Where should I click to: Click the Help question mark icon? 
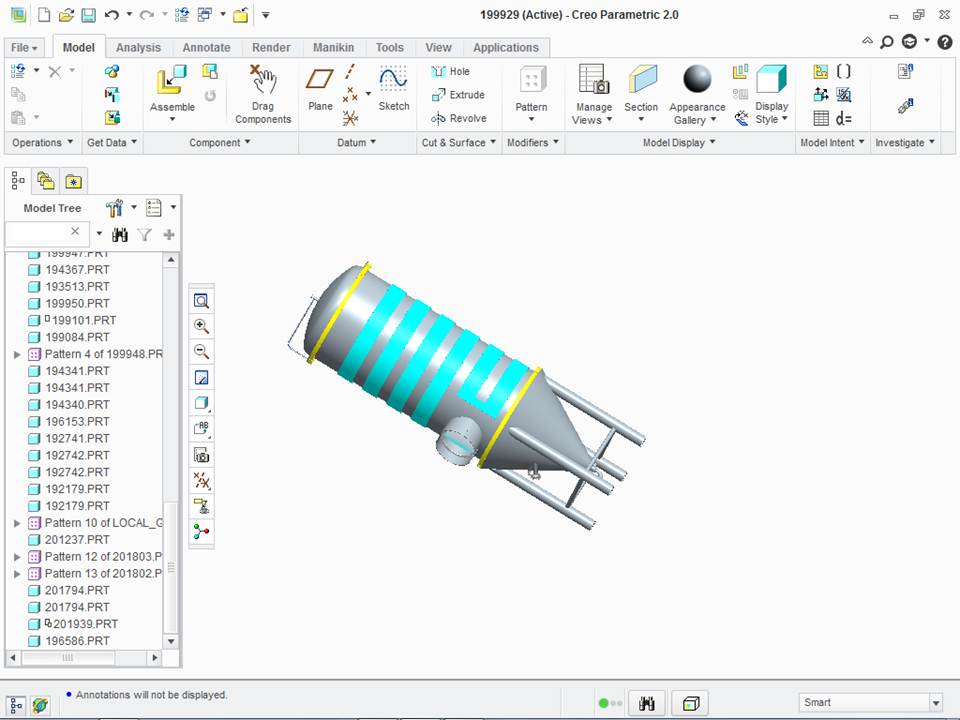click(x=945, y=42)
